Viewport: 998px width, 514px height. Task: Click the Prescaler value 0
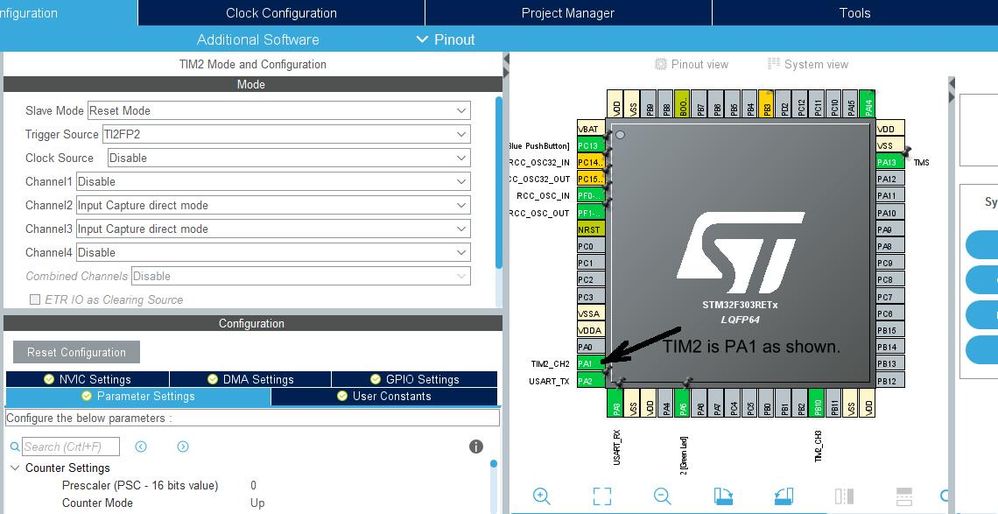[253, 485]
